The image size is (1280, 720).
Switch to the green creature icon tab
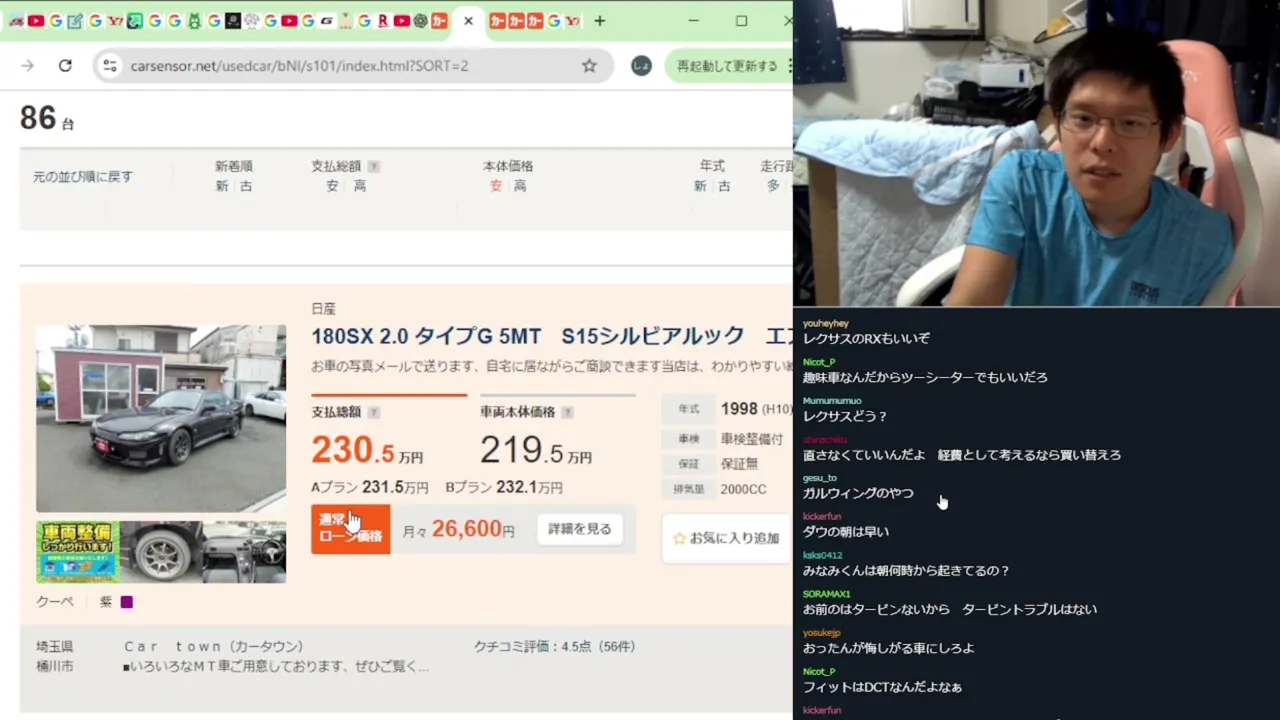[194, 21]
